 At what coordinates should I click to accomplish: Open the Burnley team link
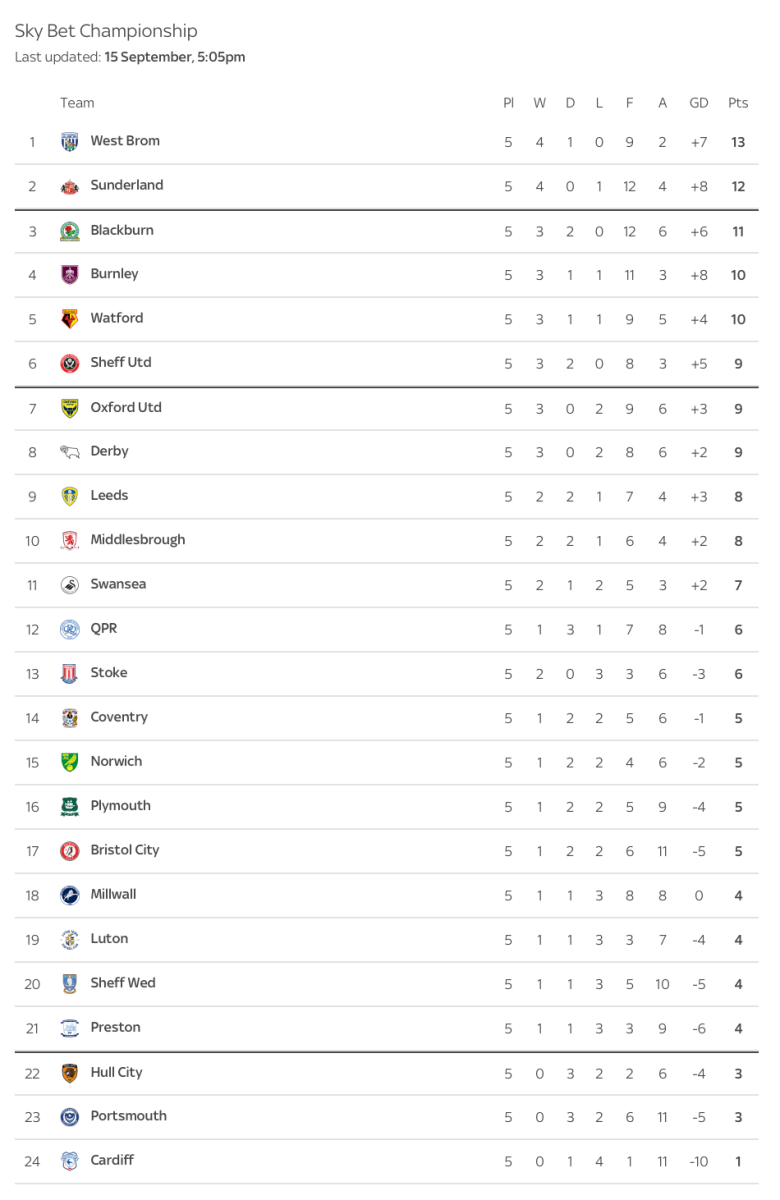tap(114, 274)
